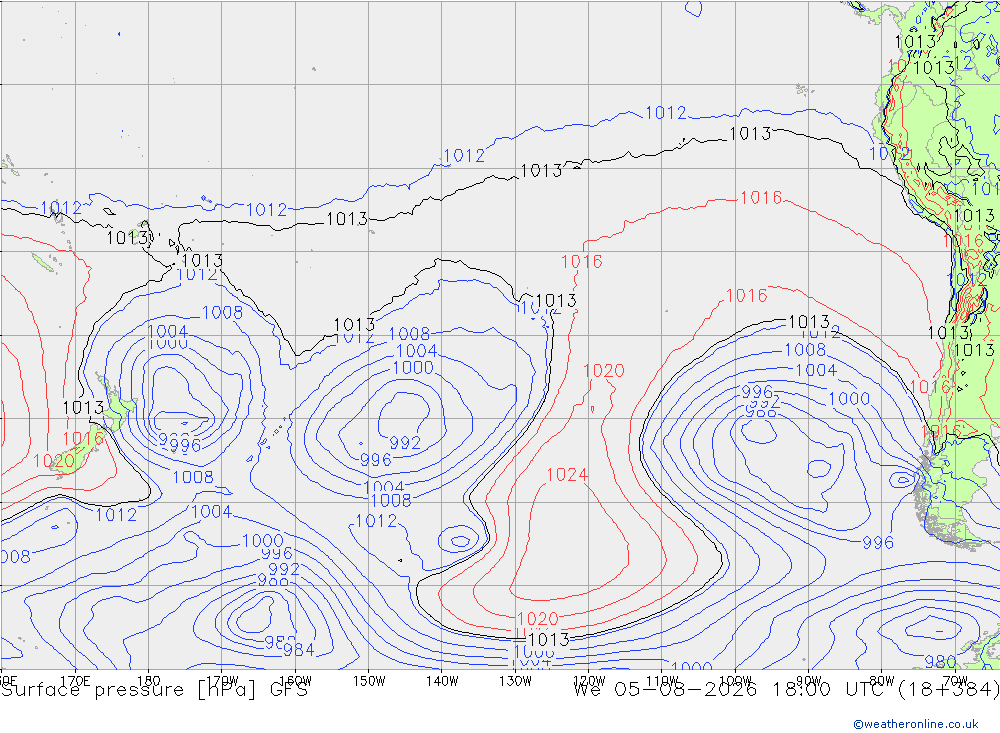The image size is (1000, 733).
Task: Click the 984 blue isobar label
Action: tap(298, 650)
